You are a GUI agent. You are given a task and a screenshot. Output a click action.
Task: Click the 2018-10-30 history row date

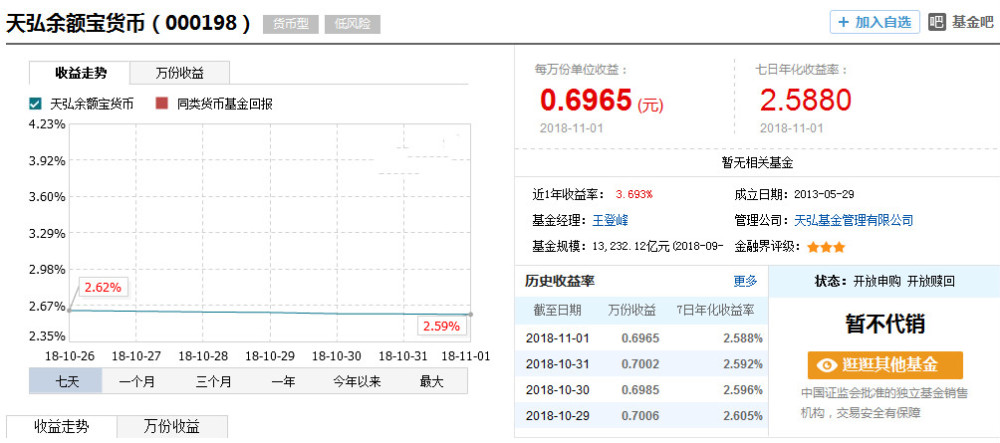pyautogui.click(x=557, y=390)
